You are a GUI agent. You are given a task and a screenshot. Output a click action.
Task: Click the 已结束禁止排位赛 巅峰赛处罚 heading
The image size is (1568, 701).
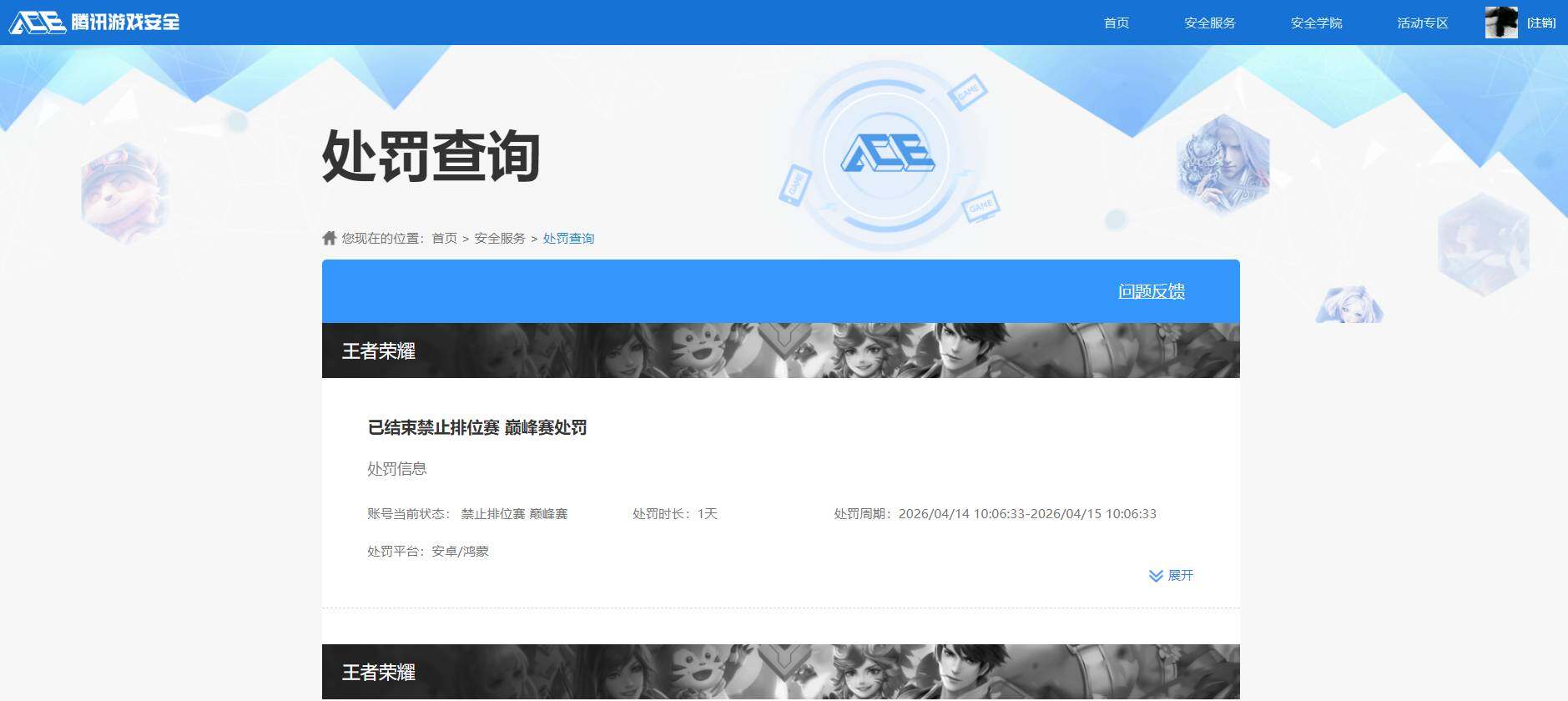477,427
